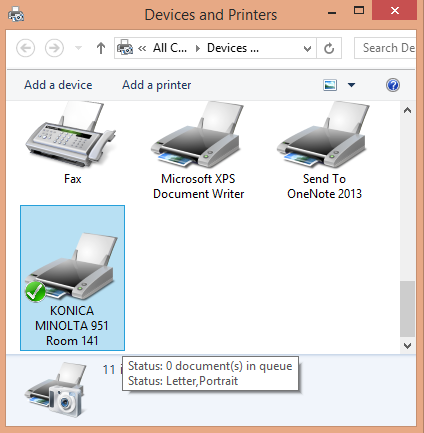Click the Devices ... breadcrumb

pos(233,48)
